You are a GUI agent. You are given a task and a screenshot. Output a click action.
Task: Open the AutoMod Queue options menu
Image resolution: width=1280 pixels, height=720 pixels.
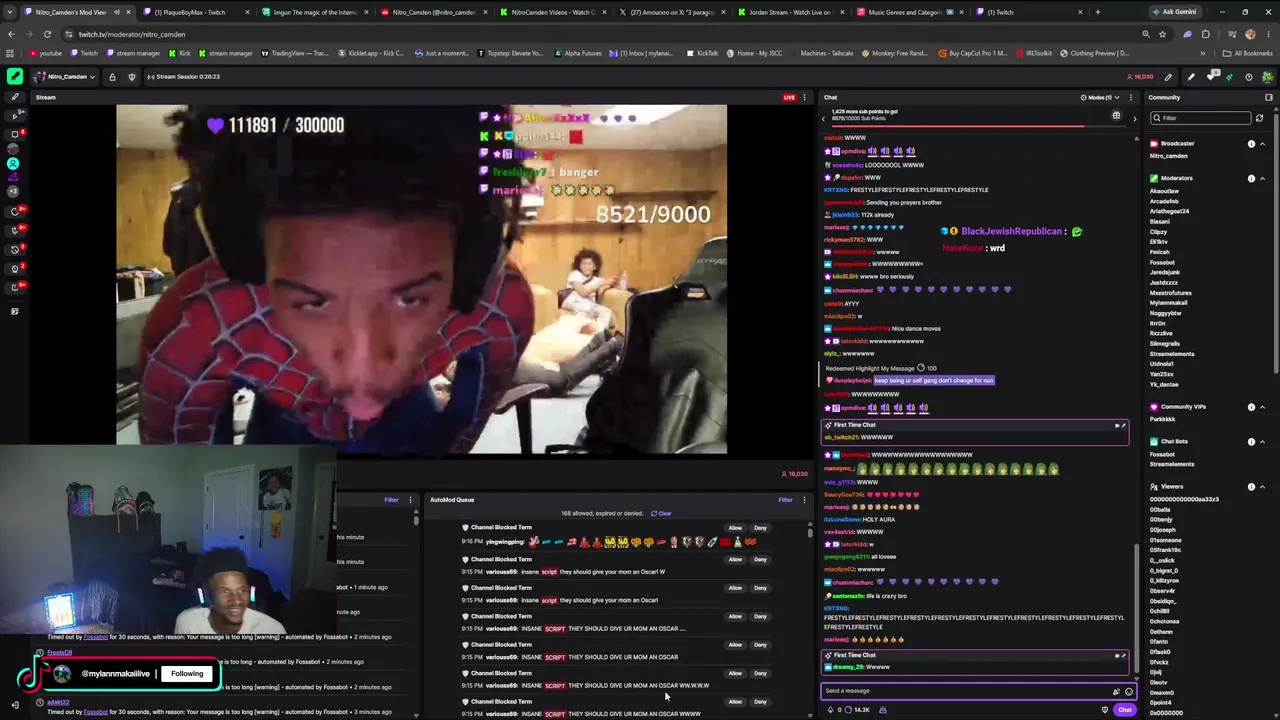804,500
